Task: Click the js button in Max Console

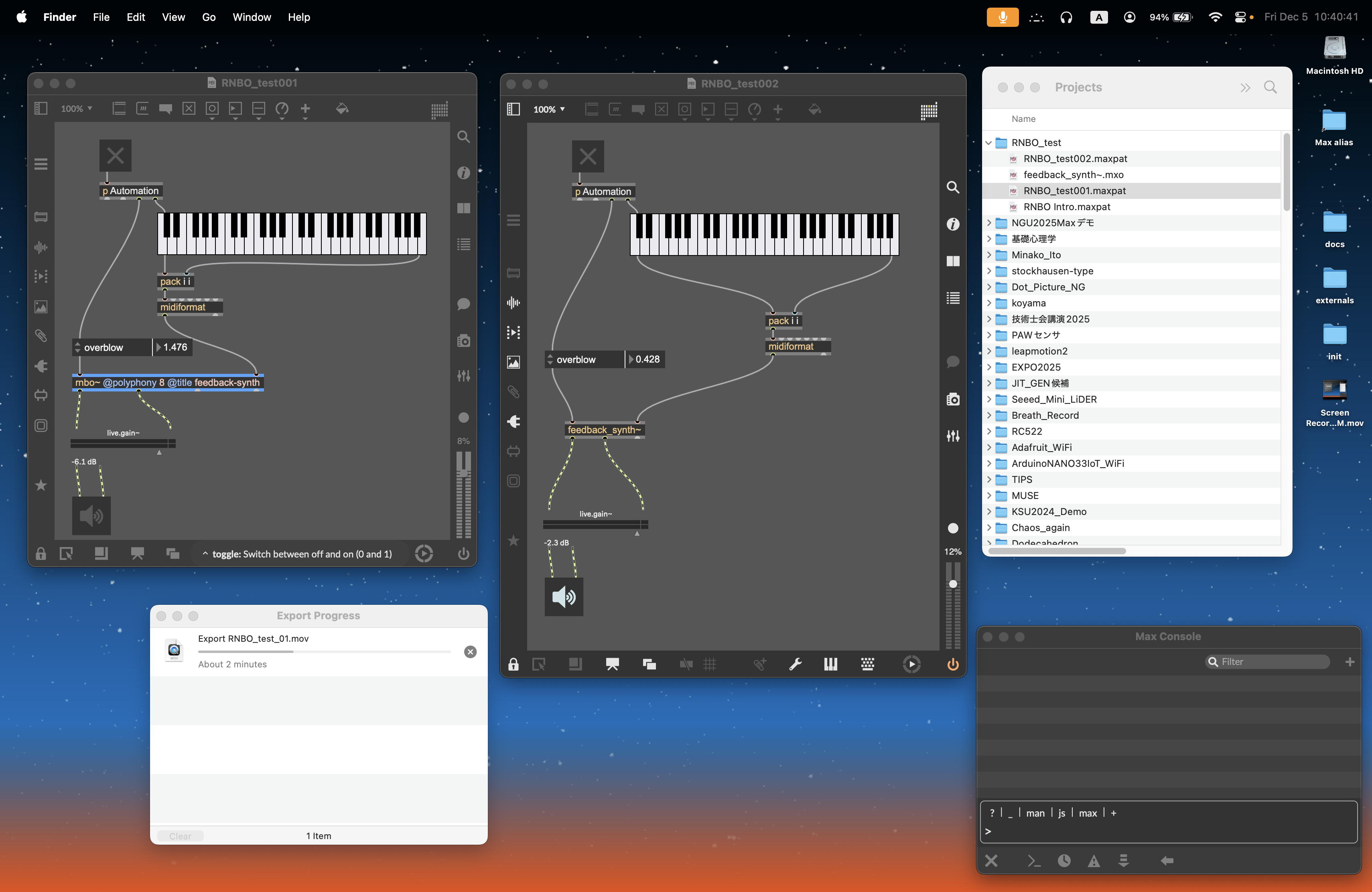Action: (1061, 813)
